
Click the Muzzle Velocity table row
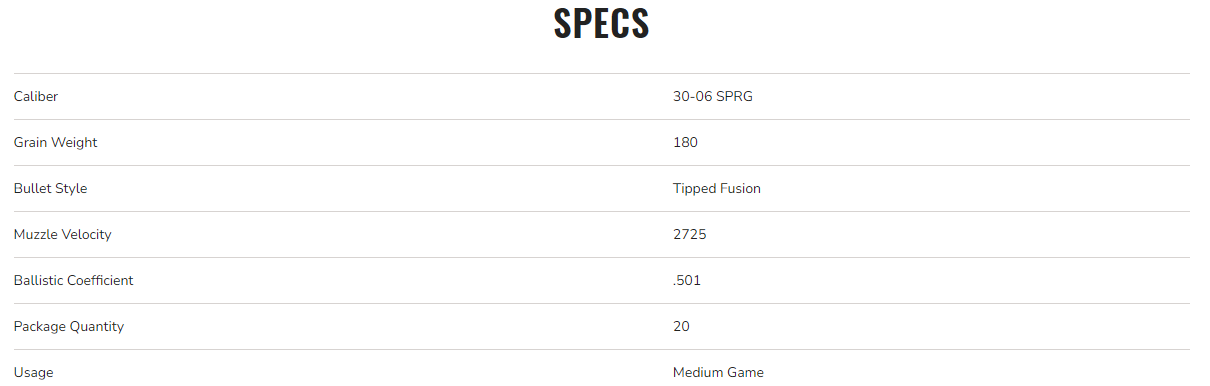(602, 234)
